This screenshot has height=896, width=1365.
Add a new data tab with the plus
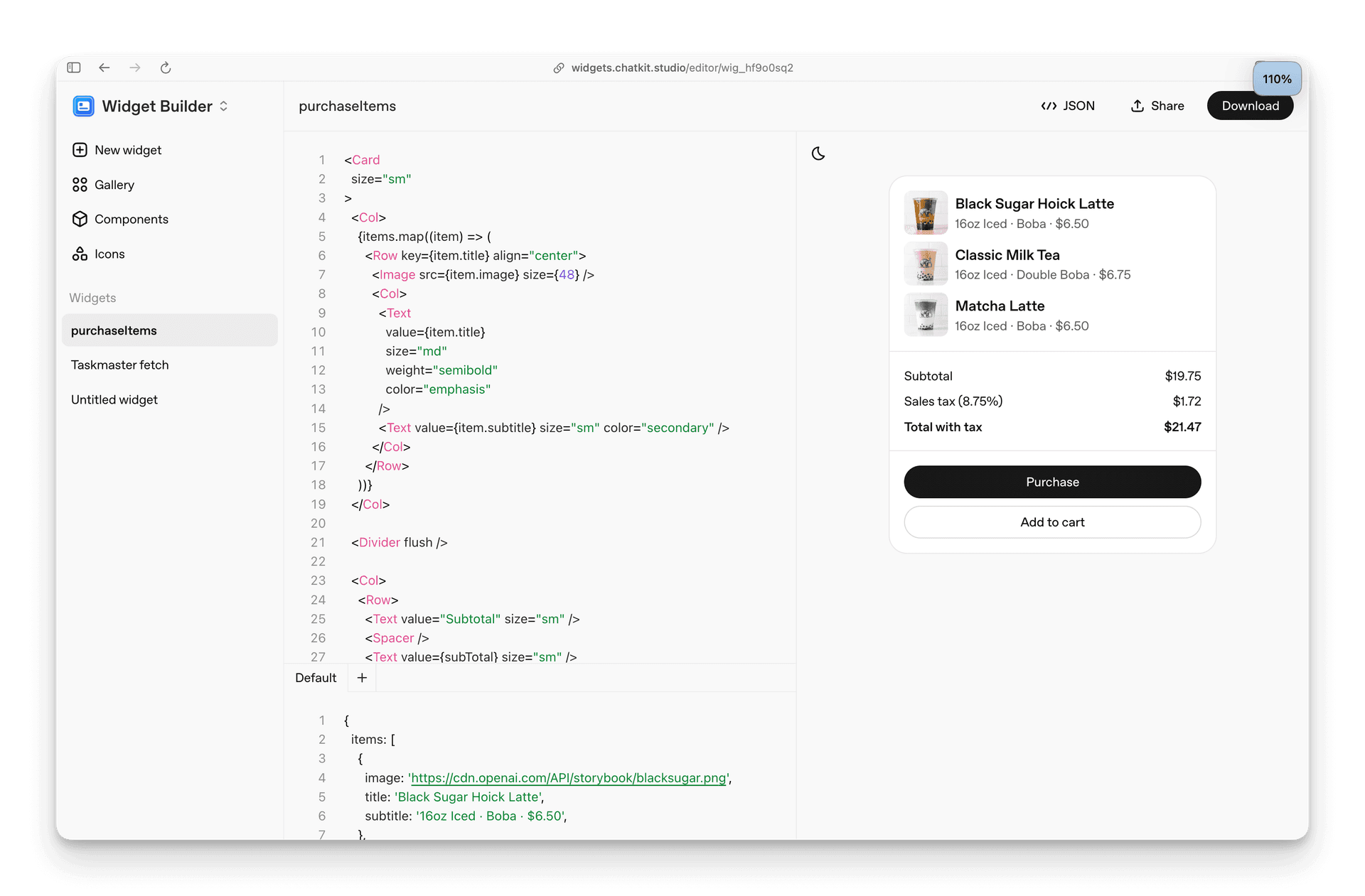point(362,678)
